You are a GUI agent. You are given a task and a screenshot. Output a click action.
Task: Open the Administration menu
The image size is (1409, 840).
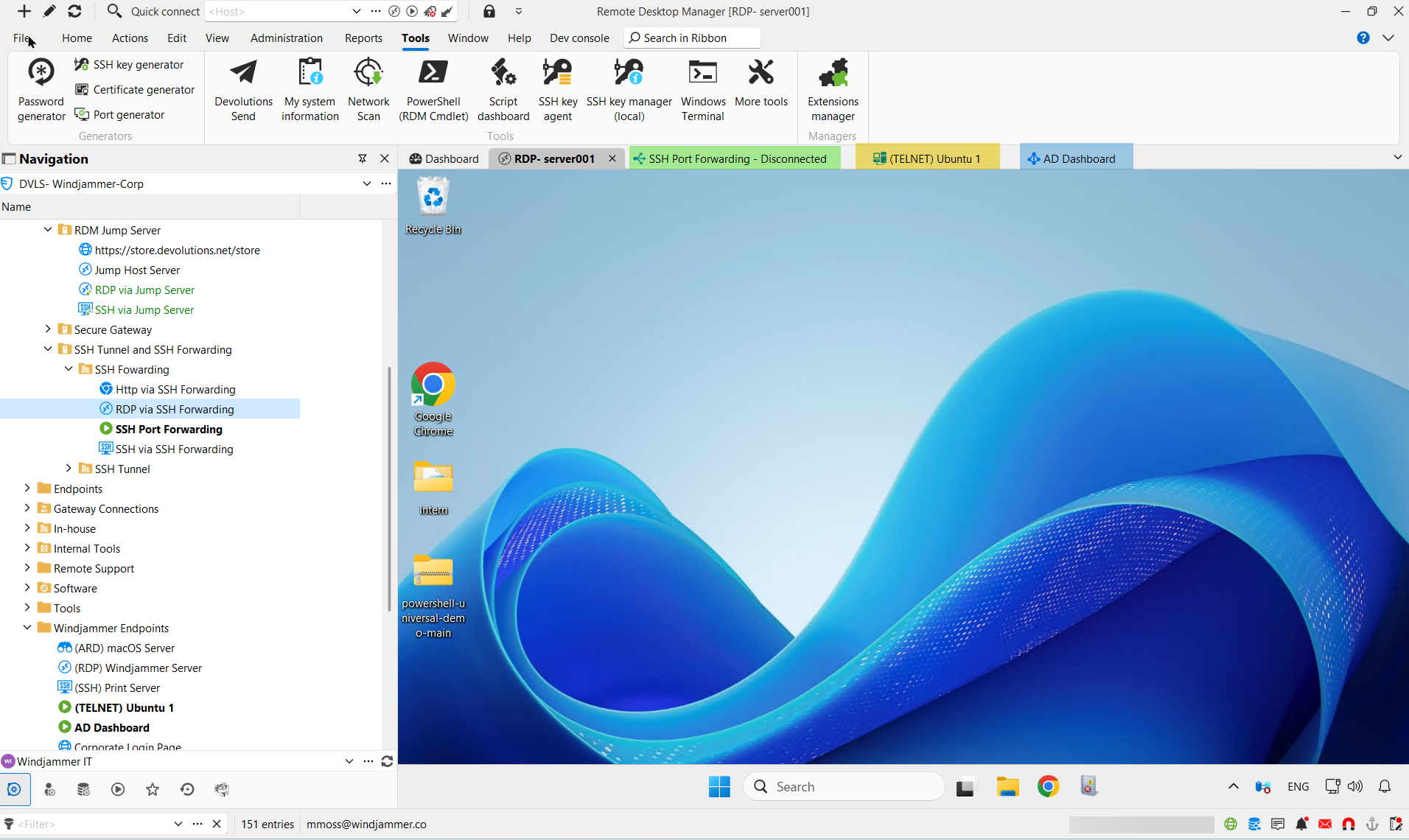(287, 38)
